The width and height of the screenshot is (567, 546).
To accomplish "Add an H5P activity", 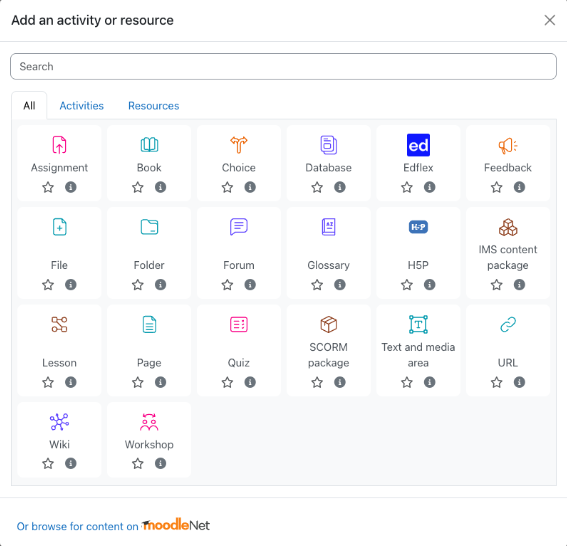I will pos(418,227).
